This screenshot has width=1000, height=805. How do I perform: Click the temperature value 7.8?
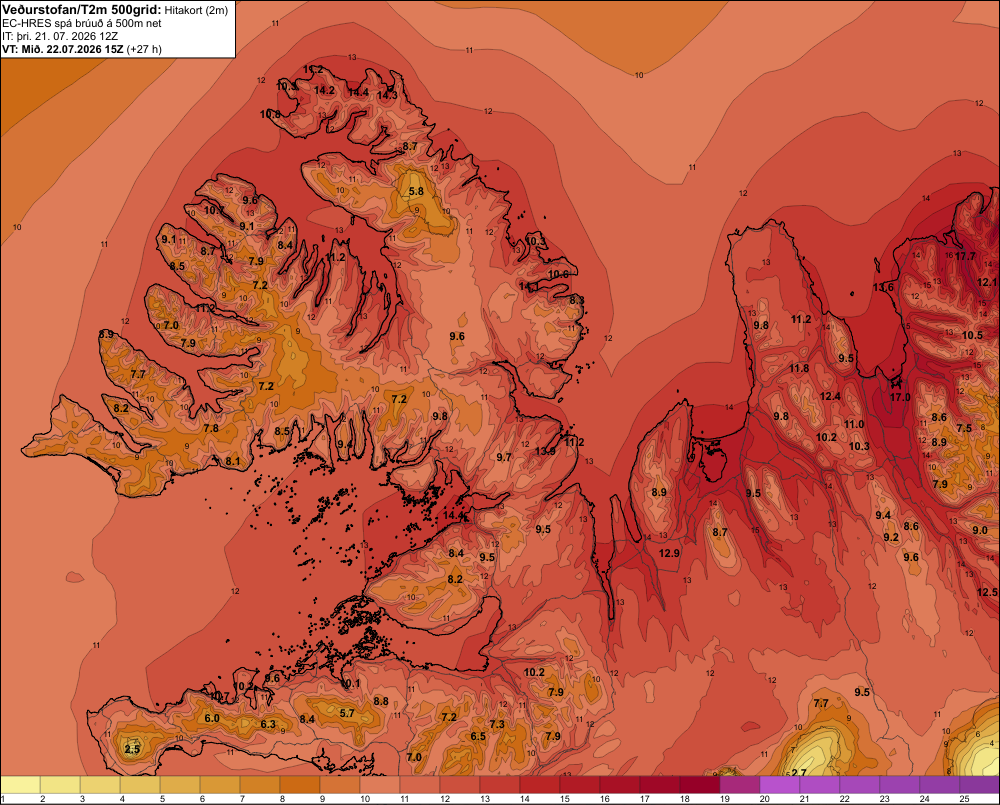[x=211, y=428]
